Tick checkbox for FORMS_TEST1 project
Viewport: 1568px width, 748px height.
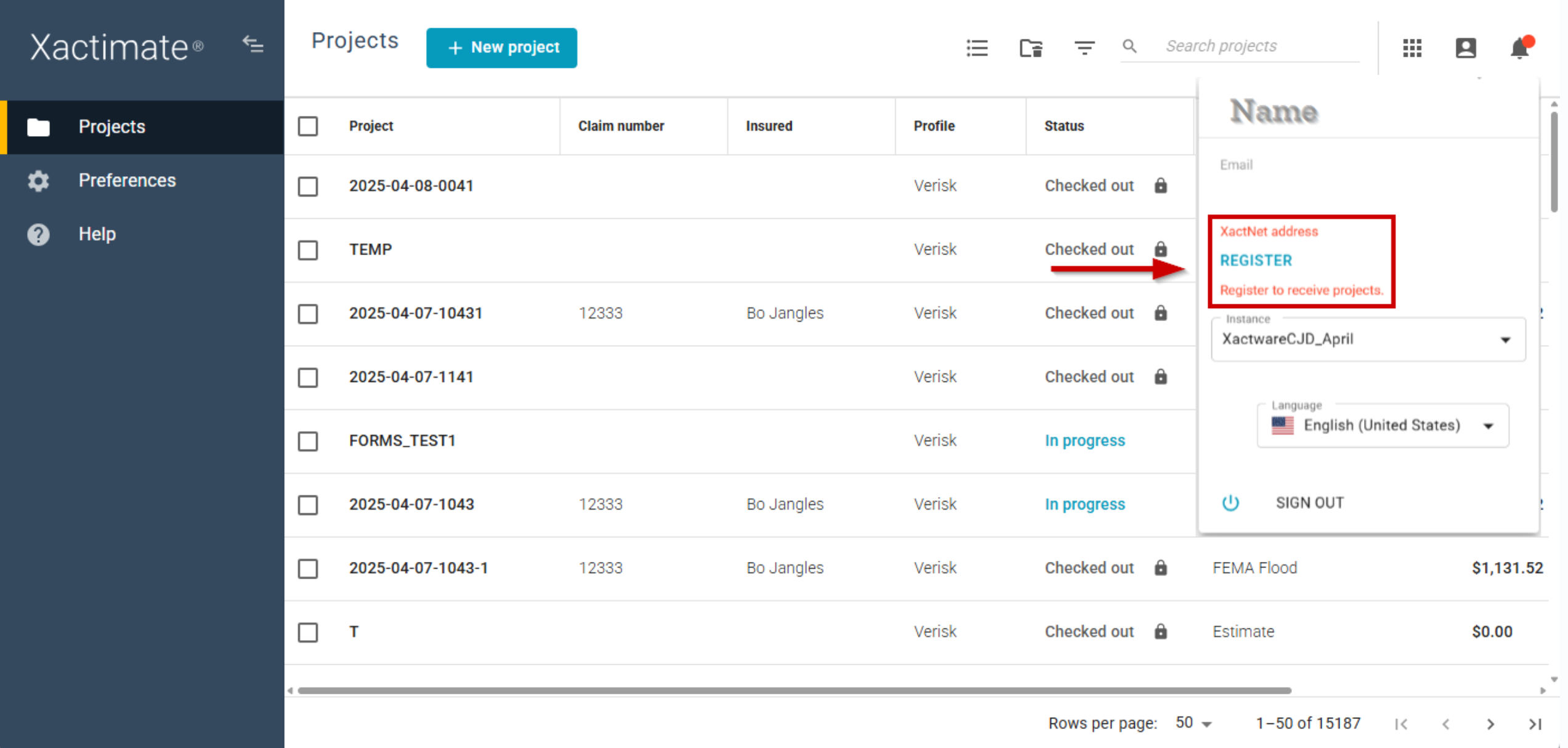click(308, 441)
